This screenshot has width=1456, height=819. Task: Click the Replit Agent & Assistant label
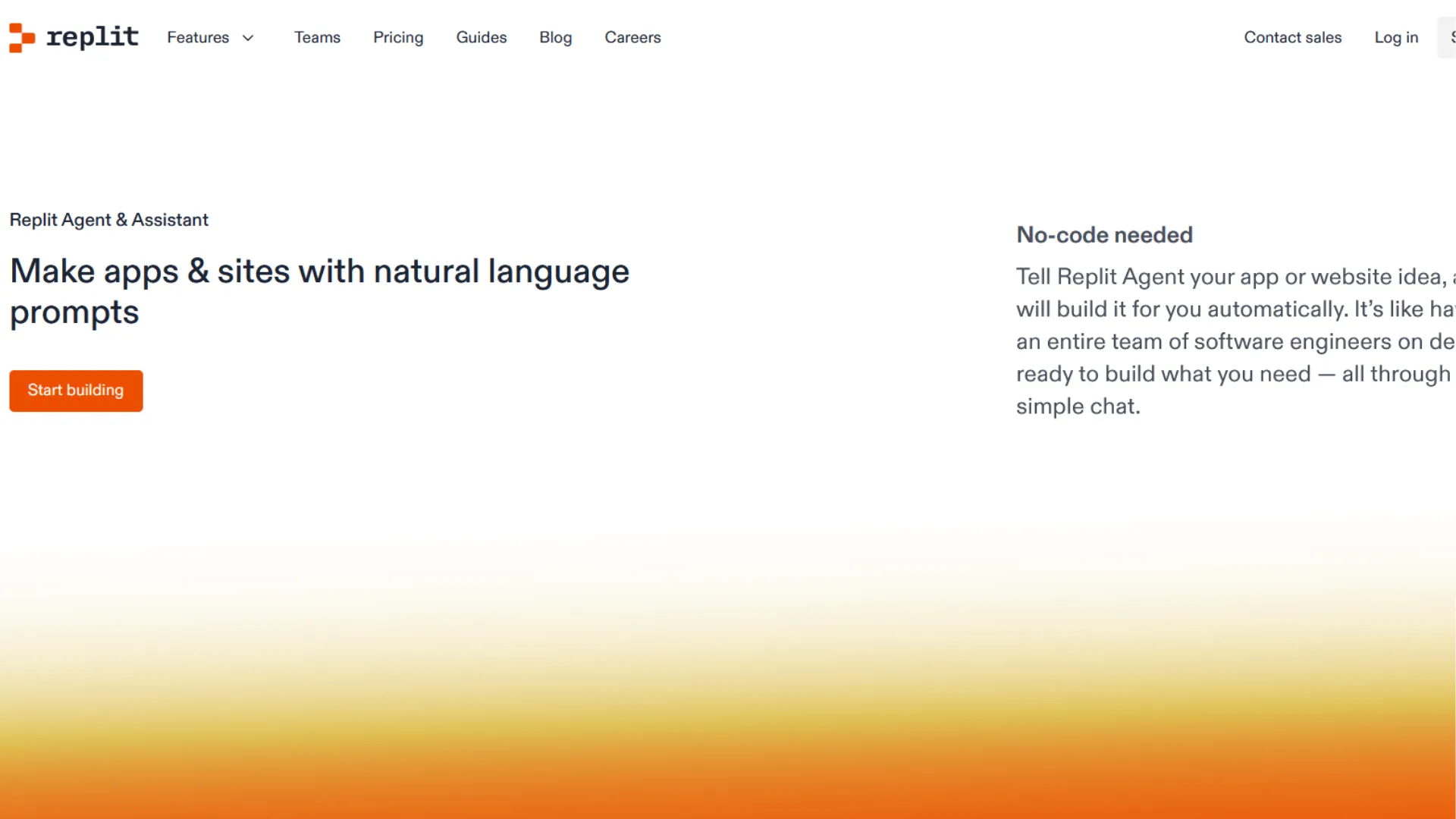(x=108, y=220)
